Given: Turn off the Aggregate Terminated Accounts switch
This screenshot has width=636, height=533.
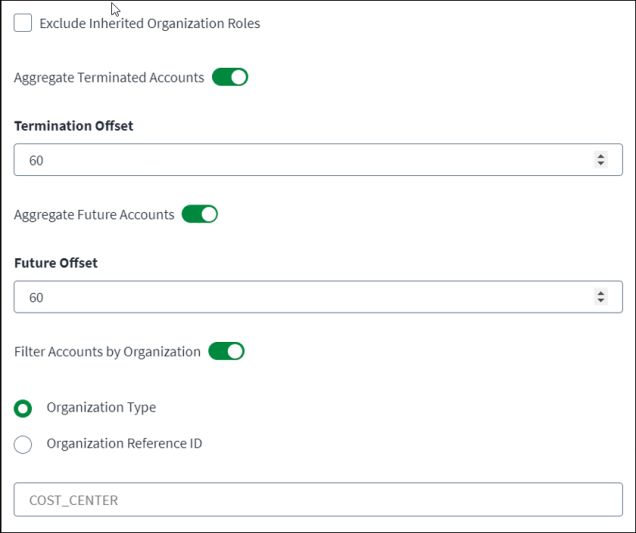Looking at the screenshot, I should [230, 77].
